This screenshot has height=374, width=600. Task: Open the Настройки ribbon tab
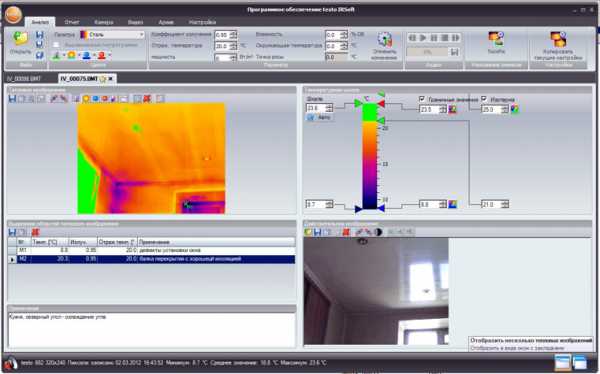(x=202, y=22)
